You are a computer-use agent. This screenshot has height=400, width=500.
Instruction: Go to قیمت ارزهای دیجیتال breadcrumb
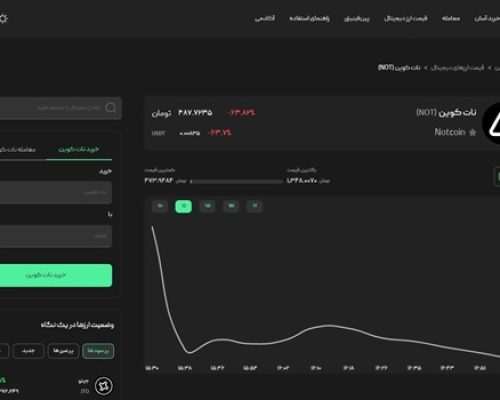pyautogui.click(x=457, y=68)
